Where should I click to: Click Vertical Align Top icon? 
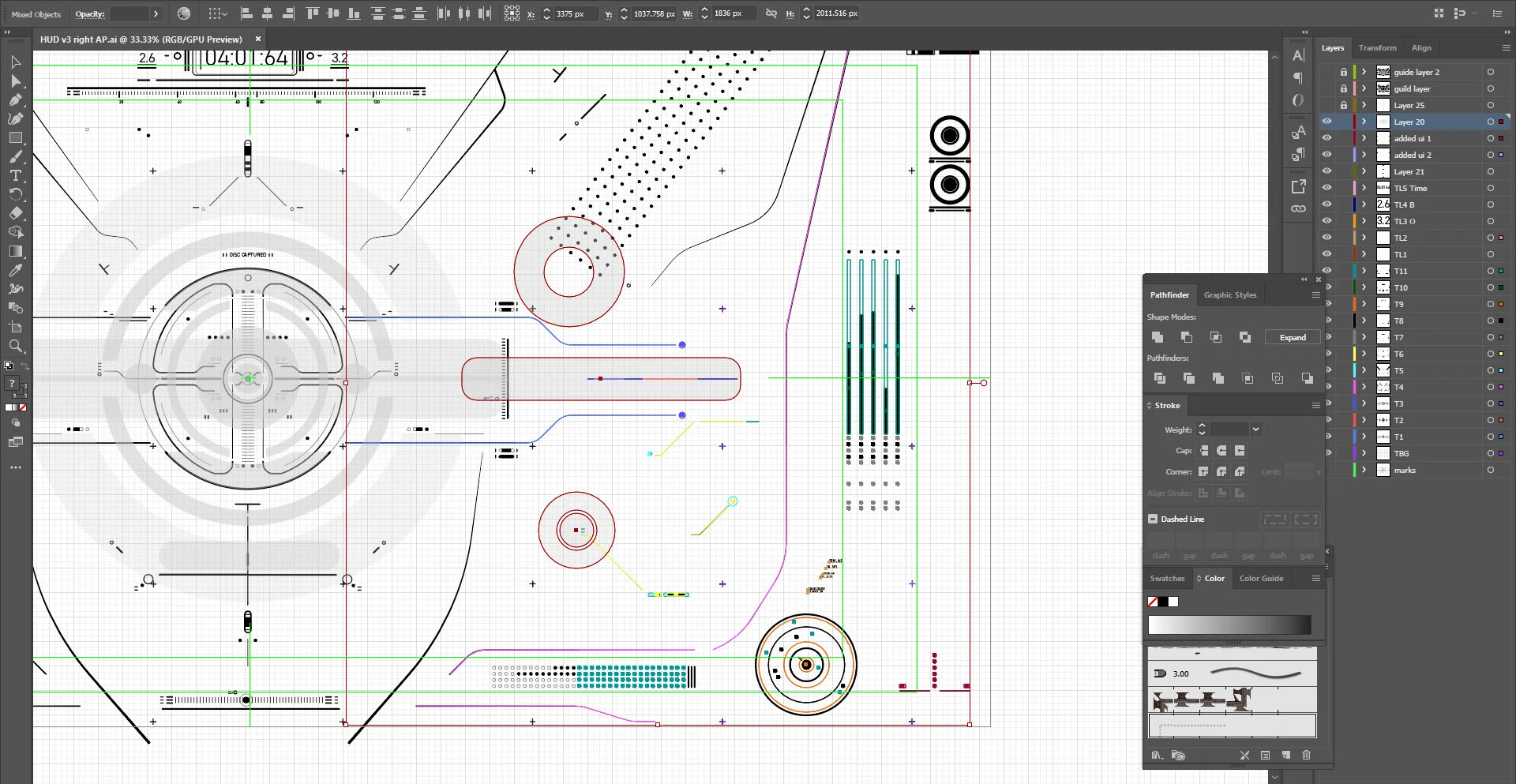click(313, 13)
